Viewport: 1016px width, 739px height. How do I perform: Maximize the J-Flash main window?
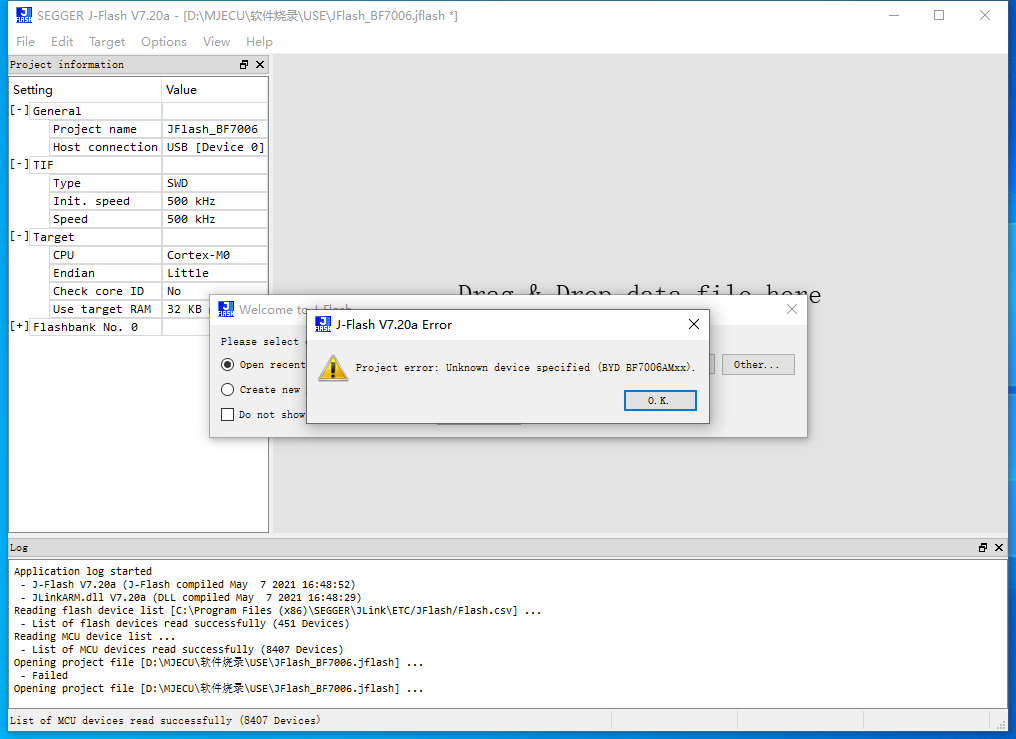point(939,15)
